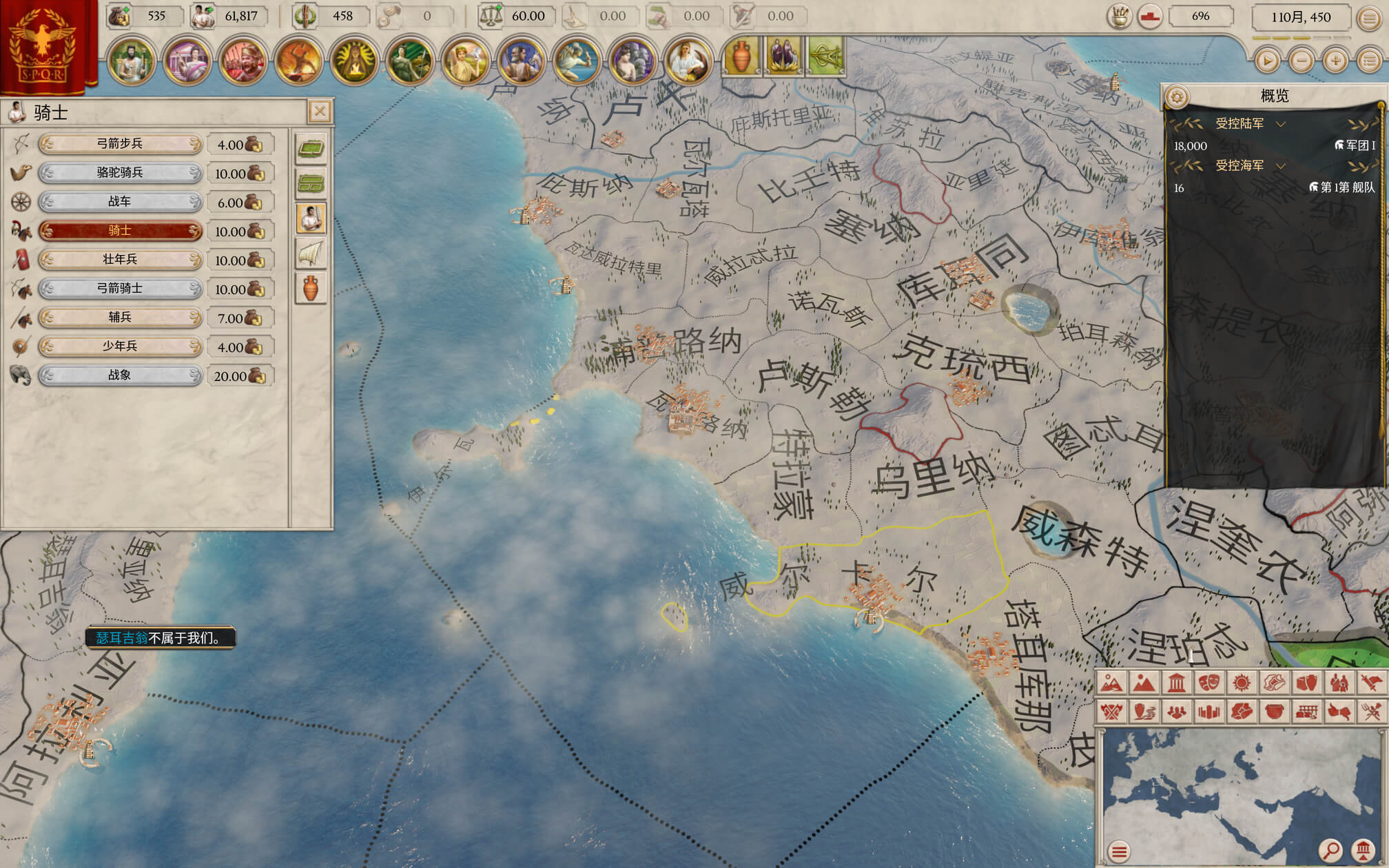Click the two purple-robed figures top button

point(783,56)
